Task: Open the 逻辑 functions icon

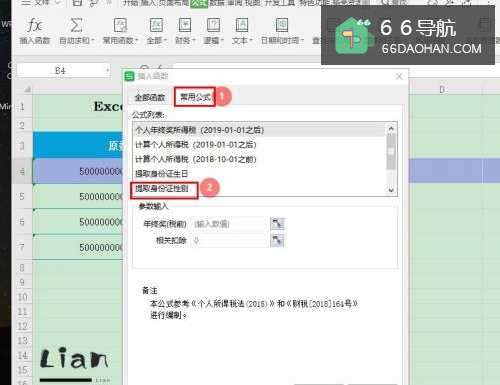Action: (213, 25)
